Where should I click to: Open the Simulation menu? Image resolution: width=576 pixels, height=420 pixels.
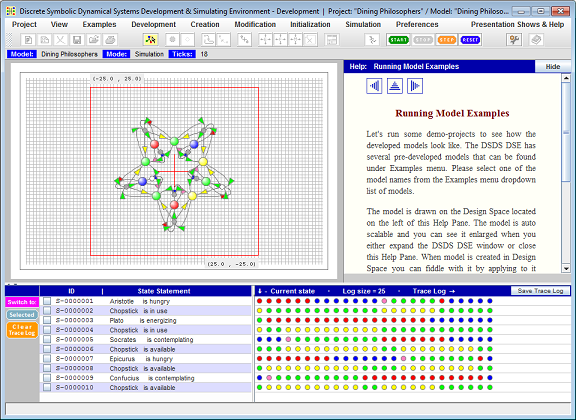[363, 25]
